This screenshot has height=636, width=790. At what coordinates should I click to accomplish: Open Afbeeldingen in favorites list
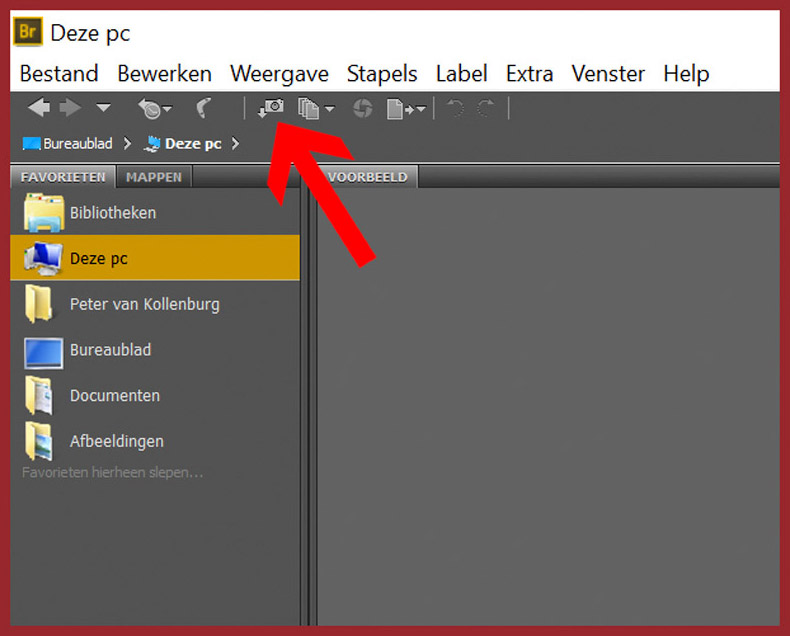click(x=155, y=441)
